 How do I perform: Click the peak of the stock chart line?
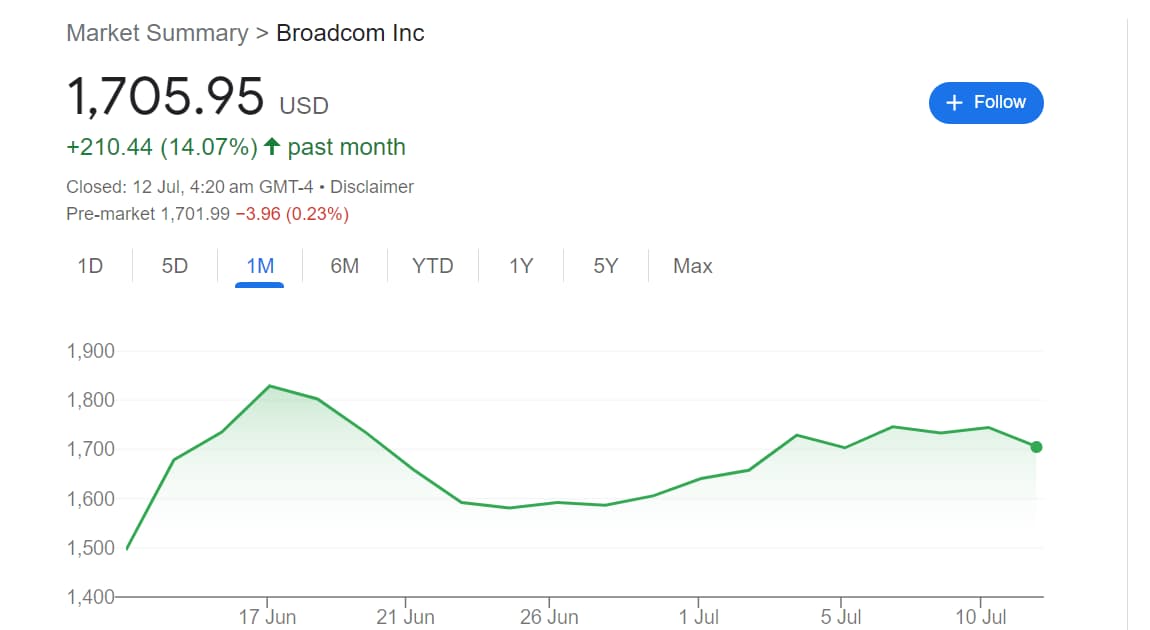270,386
